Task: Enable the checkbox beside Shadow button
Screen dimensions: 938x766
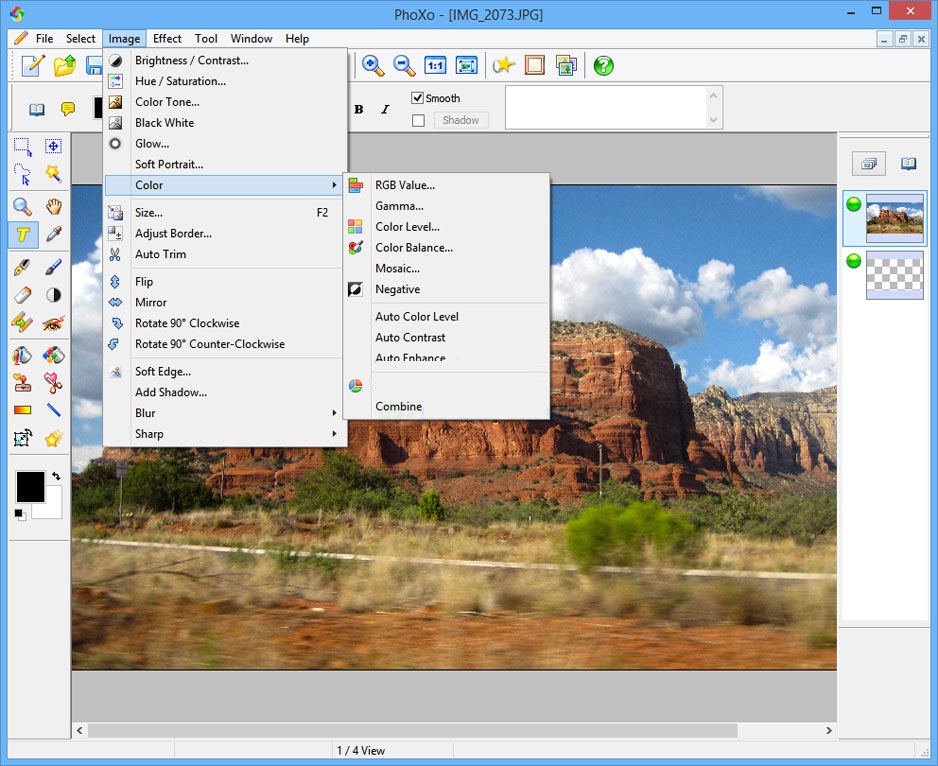Action: 418,120
